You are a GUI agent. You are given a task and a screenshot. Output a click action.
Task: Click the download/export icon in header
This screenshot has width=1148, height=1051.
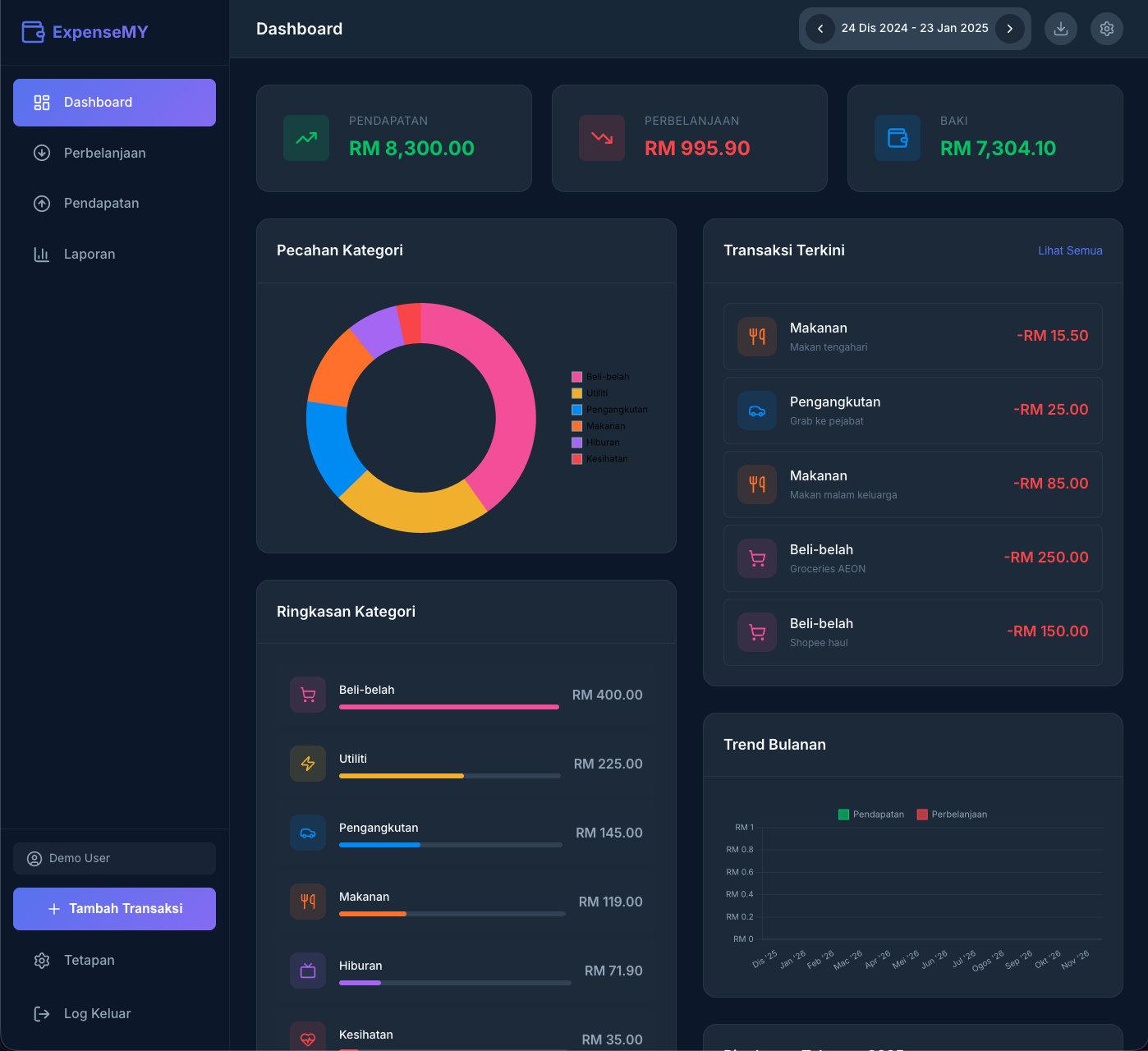(x=1060, y=28)
